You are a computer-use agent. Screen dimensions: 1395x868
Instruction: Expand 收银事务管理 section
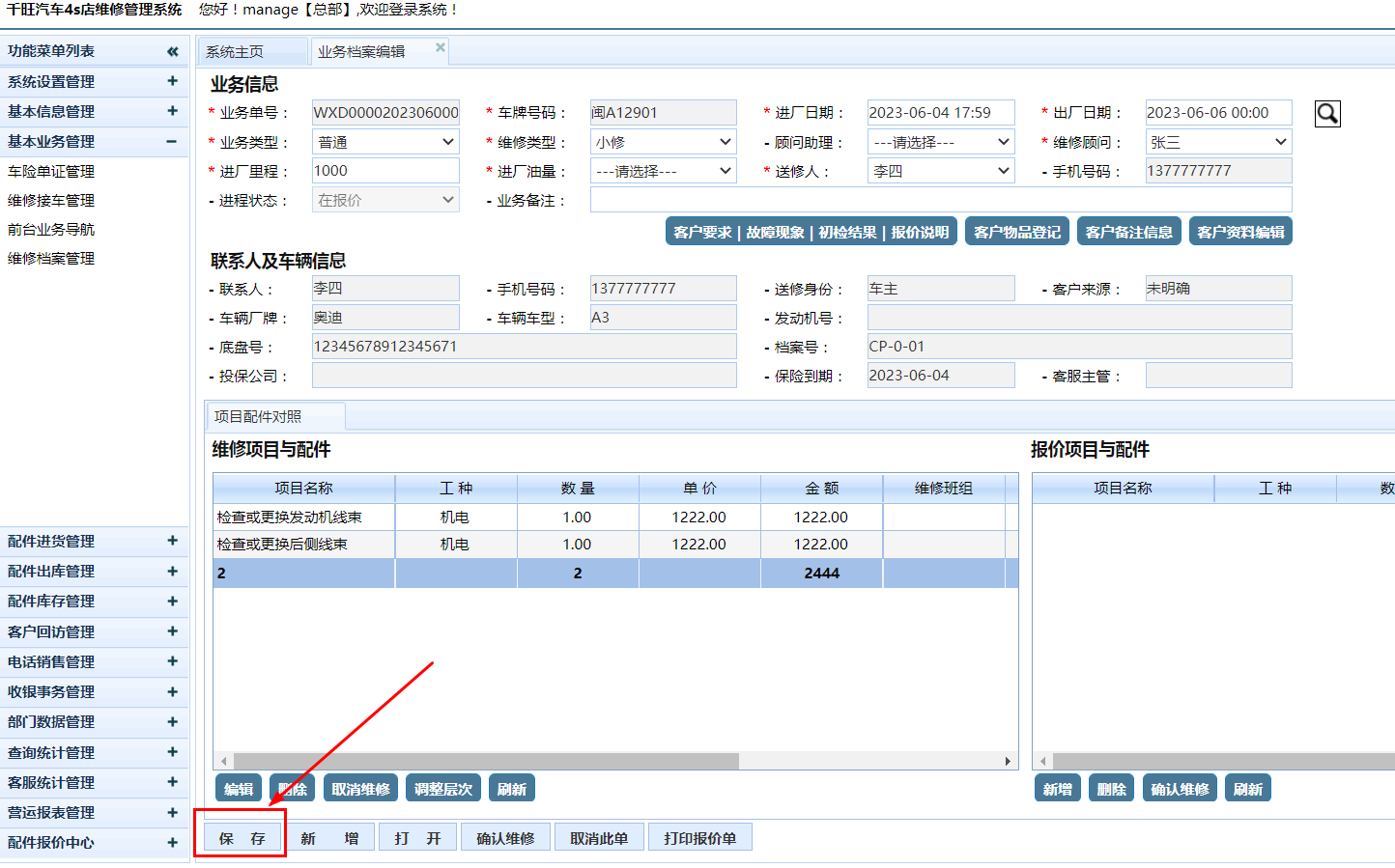(172, 691)
